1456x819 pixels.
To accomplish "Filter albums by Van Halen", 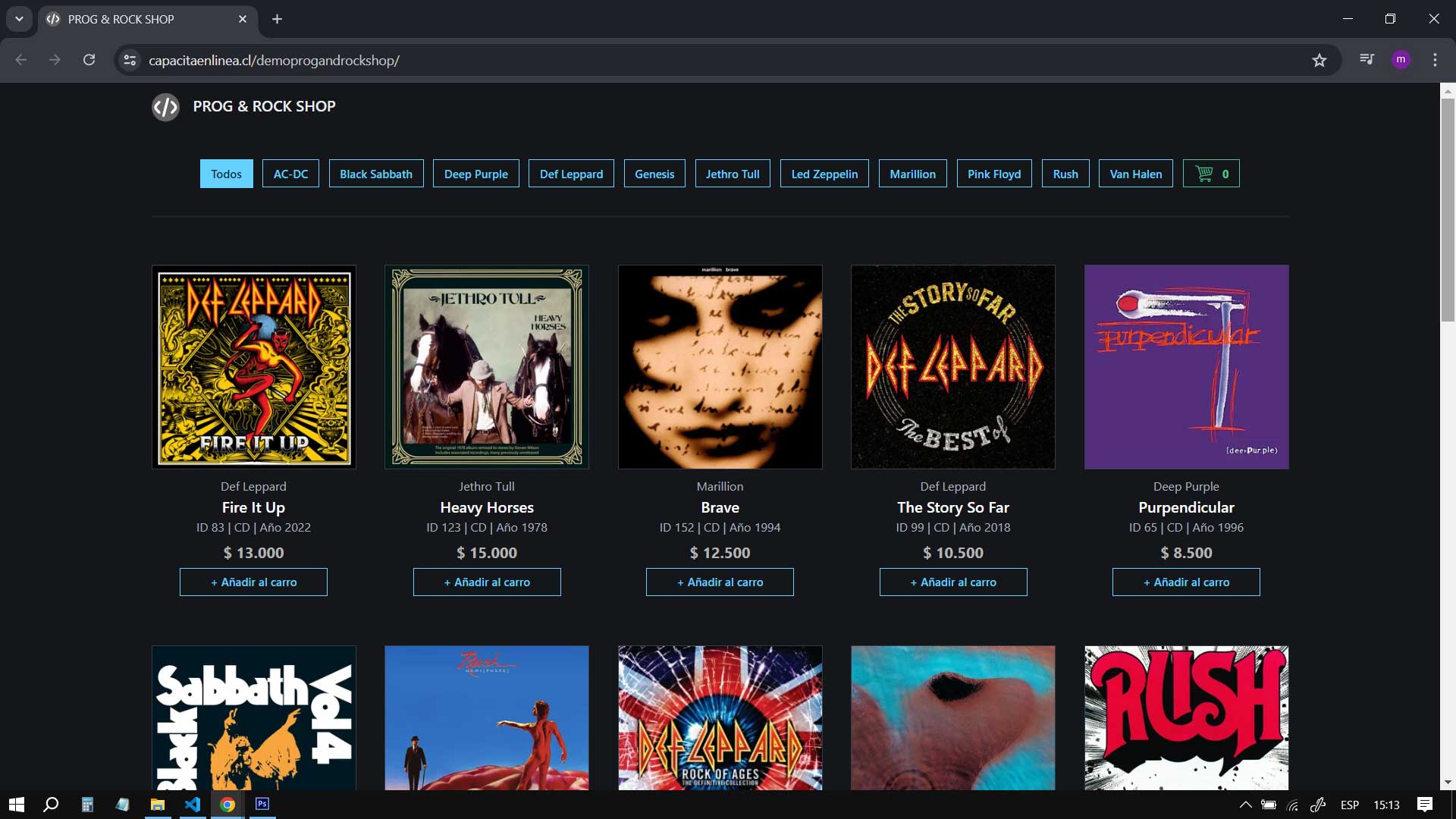I will [x=1136, y=174].
